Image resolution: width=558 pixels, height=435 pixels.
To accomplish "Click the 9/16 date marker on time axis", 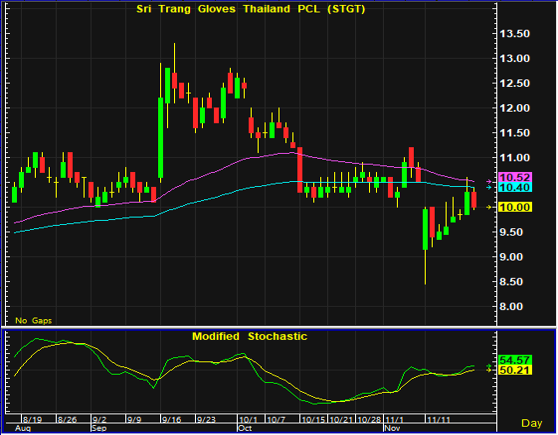I will [172, 420].
